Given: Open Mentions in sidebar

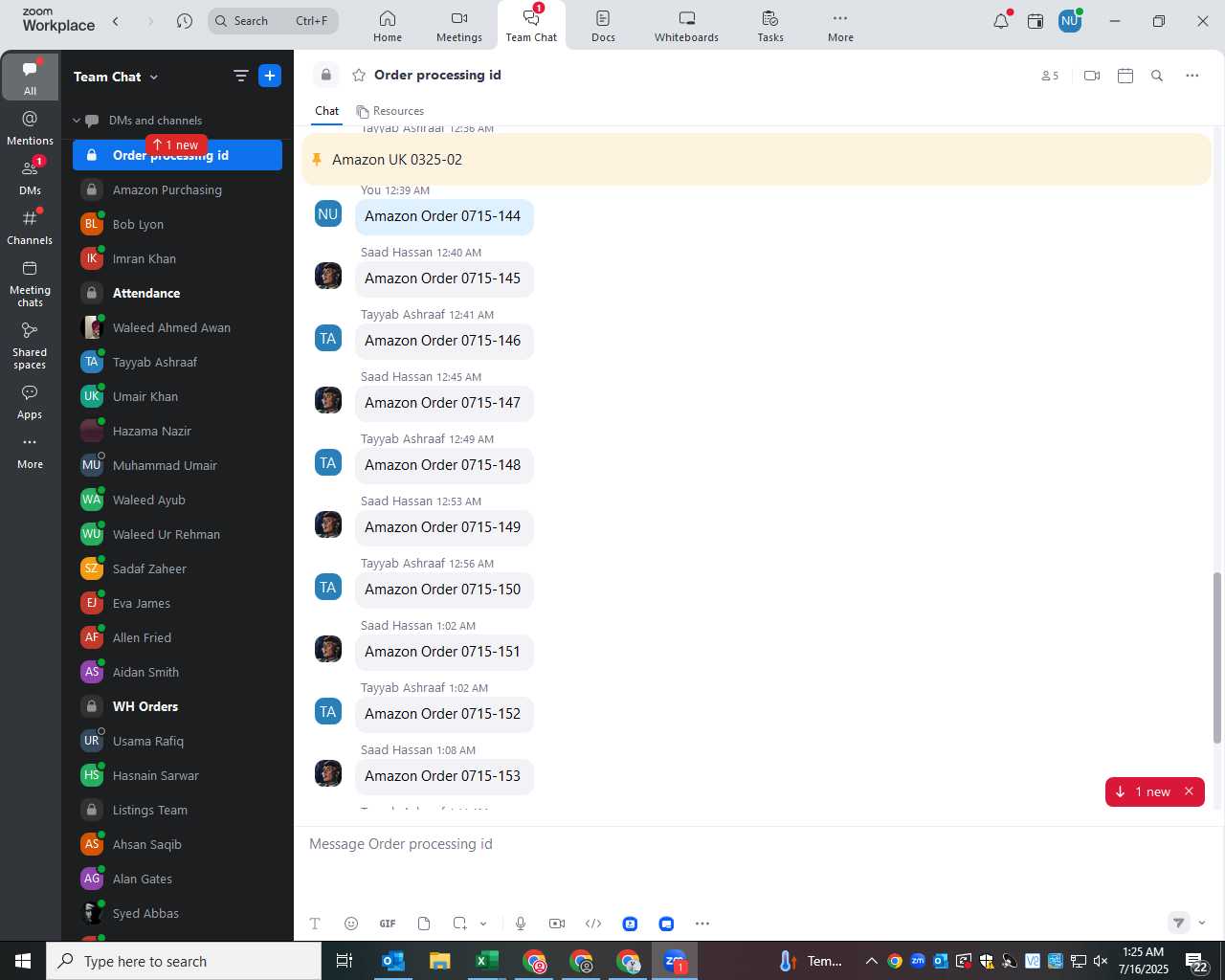Looking at the screenshot, I should (x=30, y=127).
